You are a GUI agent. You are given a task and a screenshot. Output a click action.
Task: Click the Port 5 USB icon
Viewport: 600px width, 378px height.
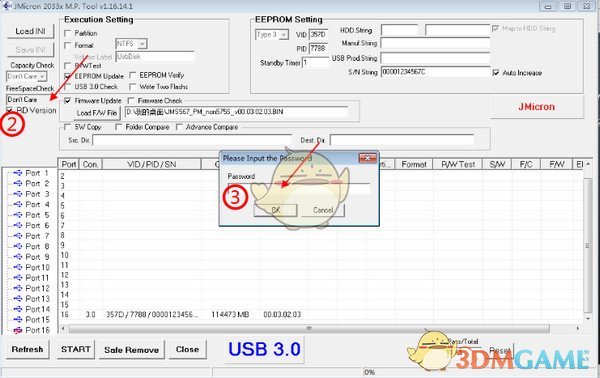(18, 215)
